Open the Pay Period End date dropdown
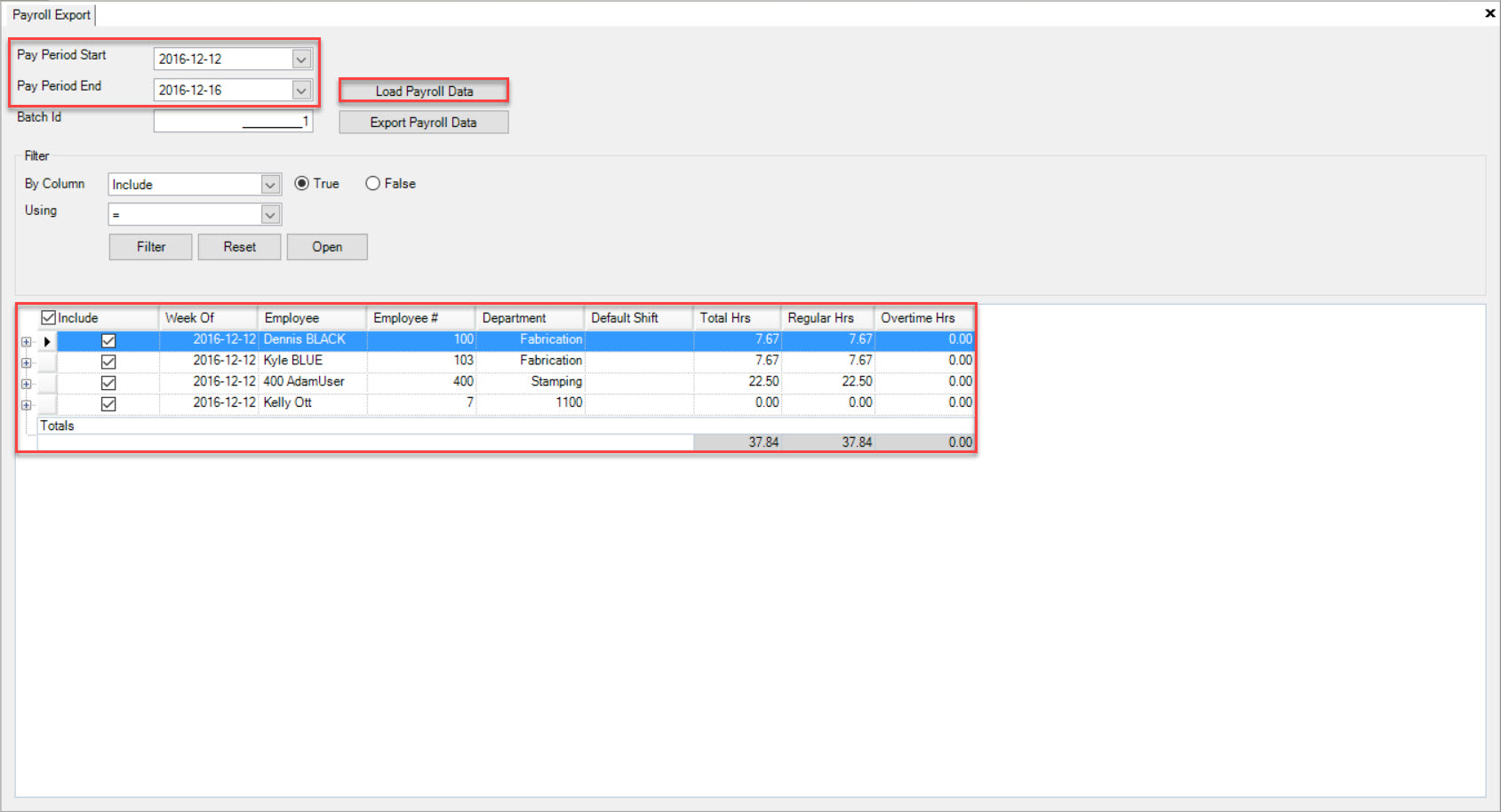Viewport: 1501px width, 812px height. [x=301, y=90]
